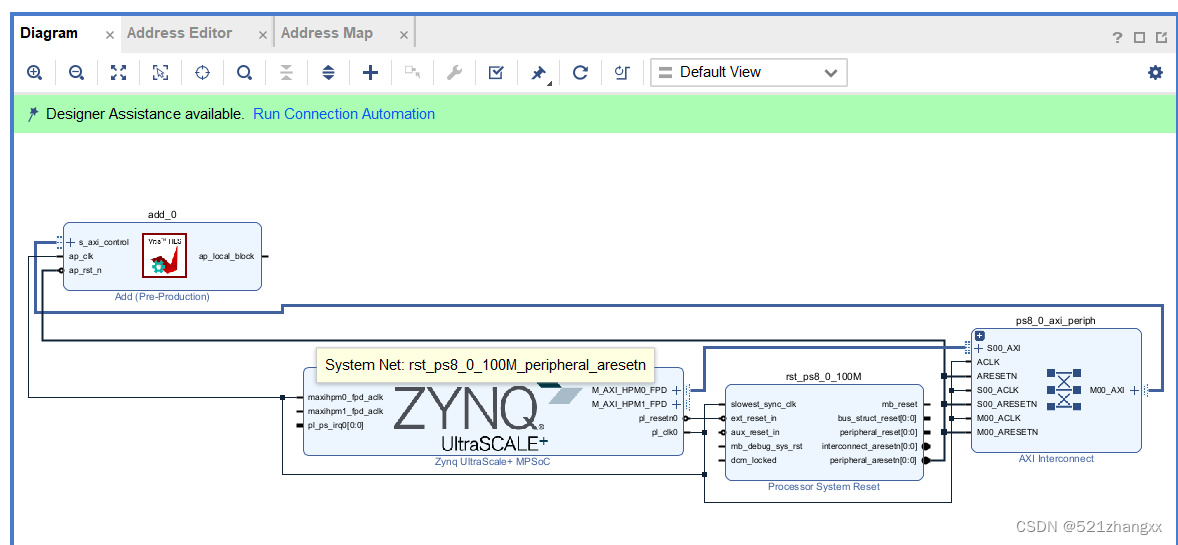
Task: Click the Designer Assistance wand icon
Action: click(x=32, y=114)
